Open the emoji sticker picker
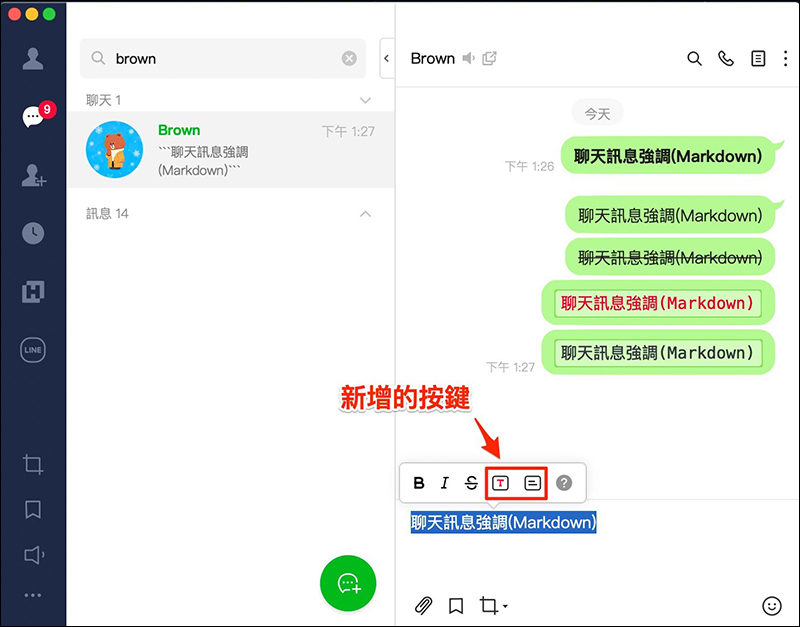Viewport: 800px width, 627px height. (771, 605)
